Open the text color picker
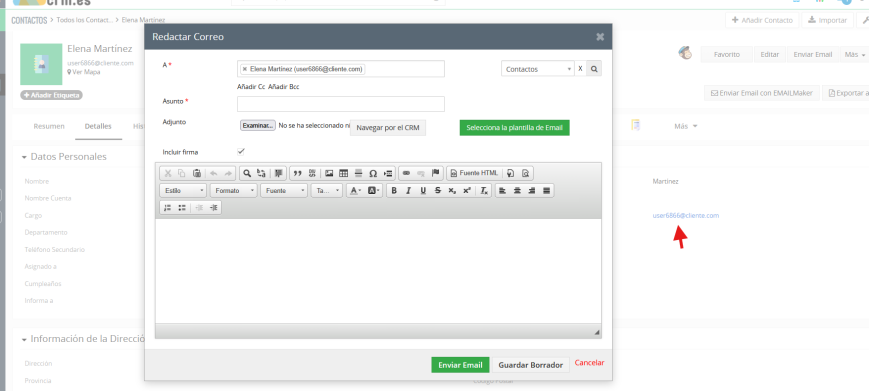Image resolution: width=869 pixels, height=391 pixels. [x=356, y=191]
